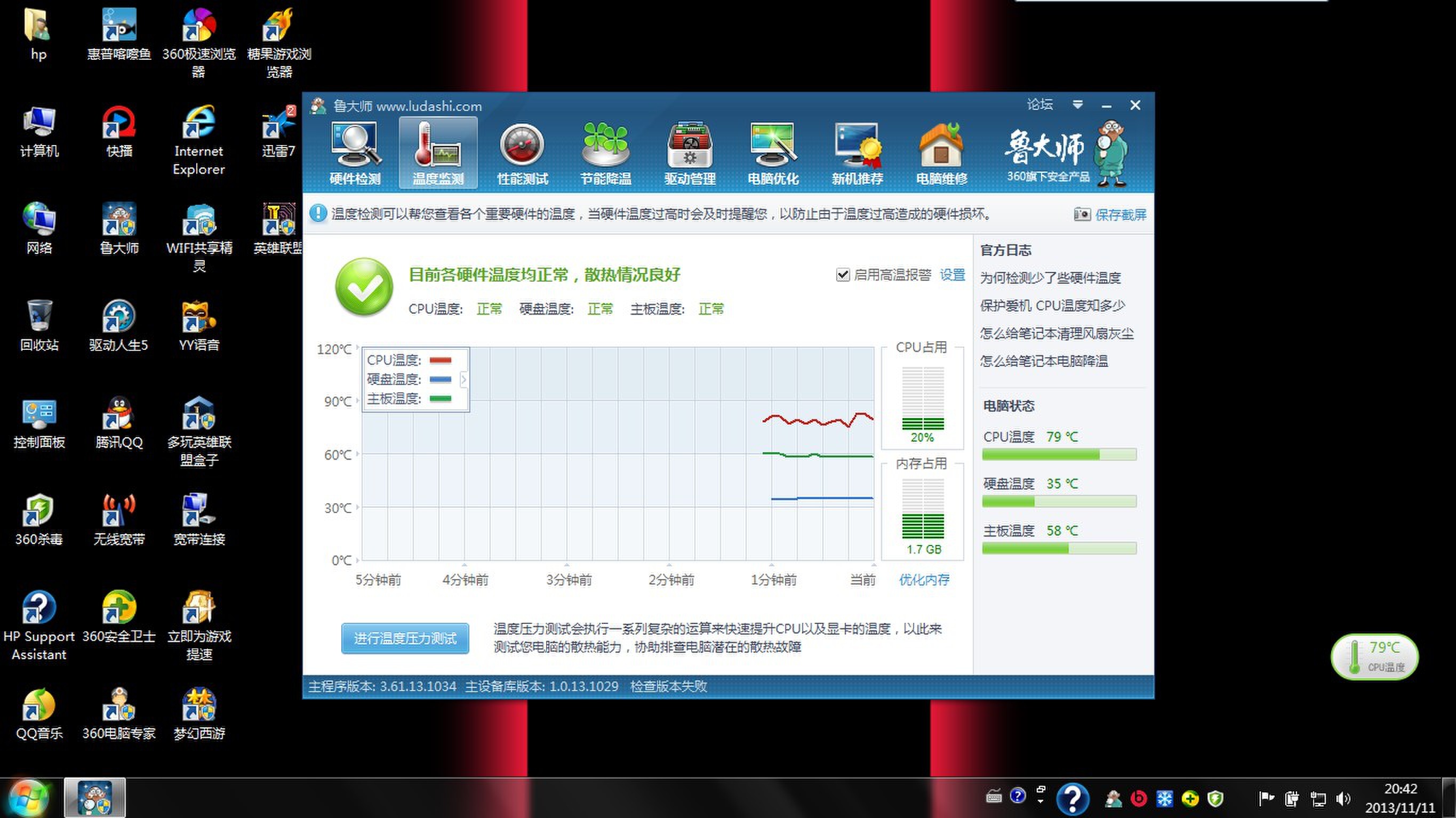Open the 论坛 forum link in title bar
This screenshot has height=818, width=1456.
click(x=1039, y=105)
